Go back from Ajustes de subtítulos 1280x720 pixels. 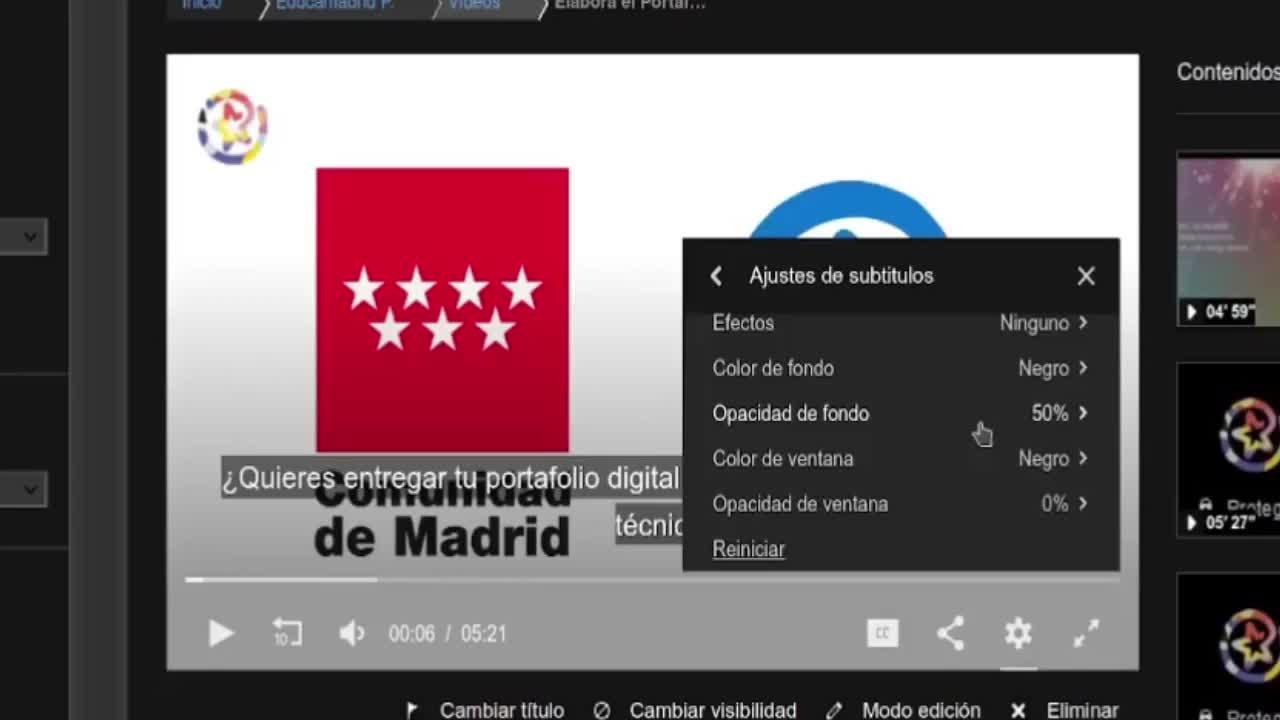(x=716, y=276)
